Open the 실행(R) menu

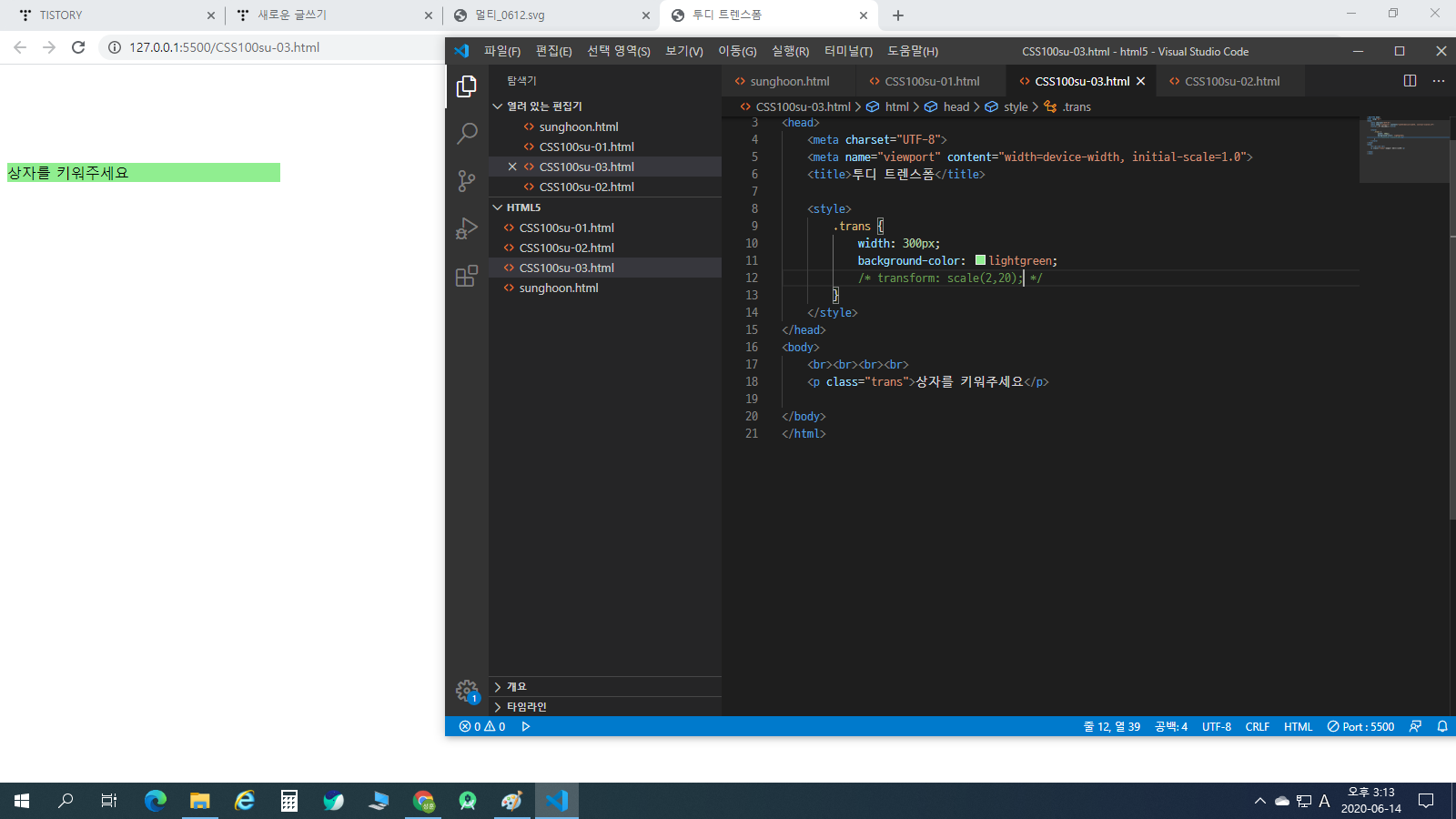click(790, 51)
